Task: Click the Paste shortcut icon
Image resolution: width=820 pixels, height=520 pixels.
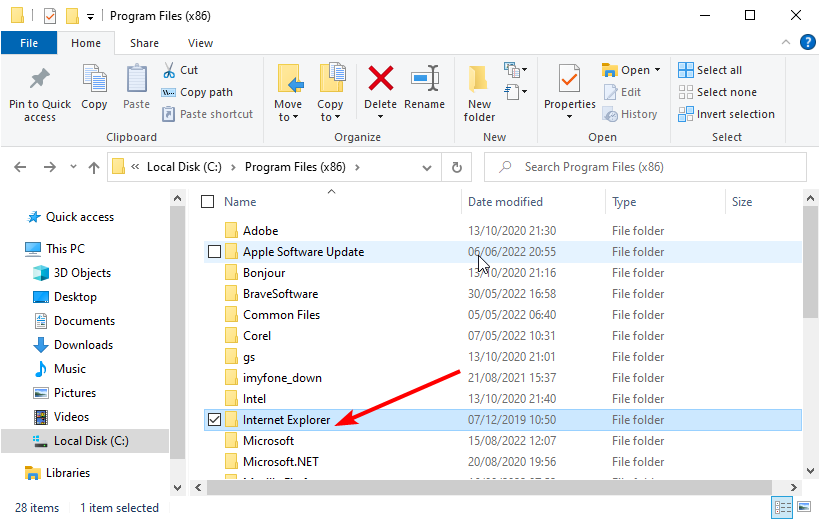Action: 168,114
